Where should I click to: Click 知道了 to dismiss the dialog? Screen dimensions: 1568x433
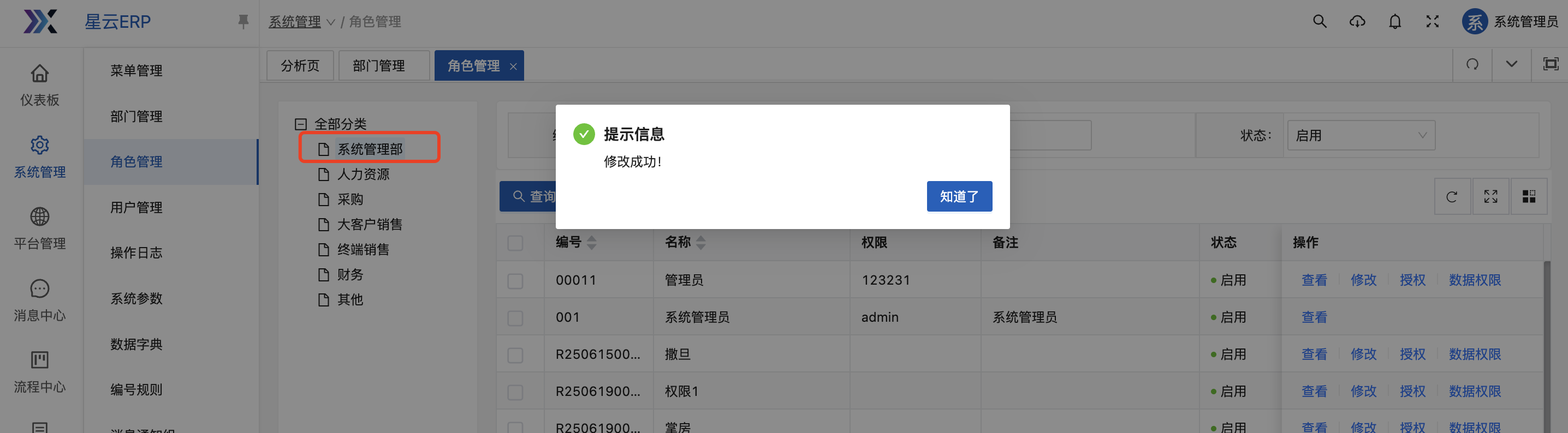coord(959,196)
